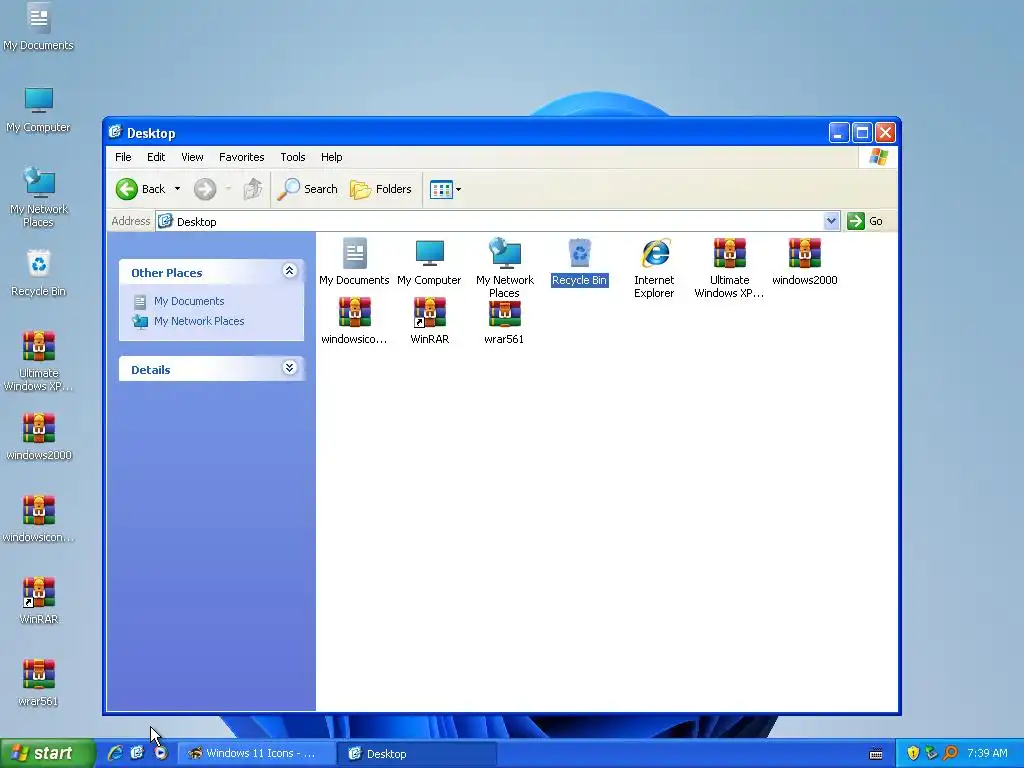Open the View menu
The image size is (1024, 768).
tap(192, 157)
